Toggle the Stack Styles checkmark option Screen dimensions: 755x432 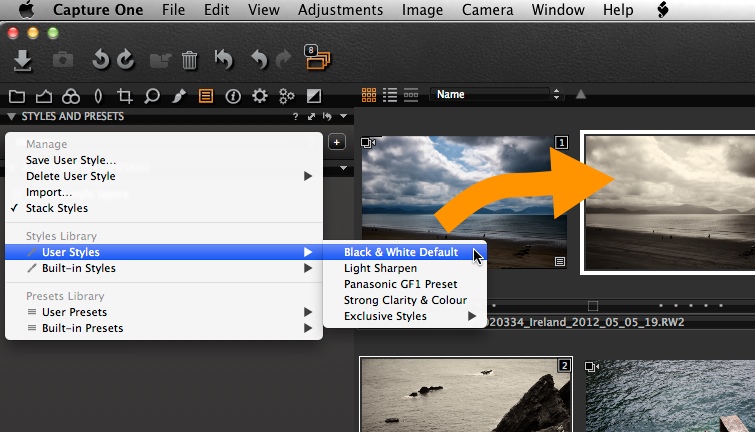(57, 208)
